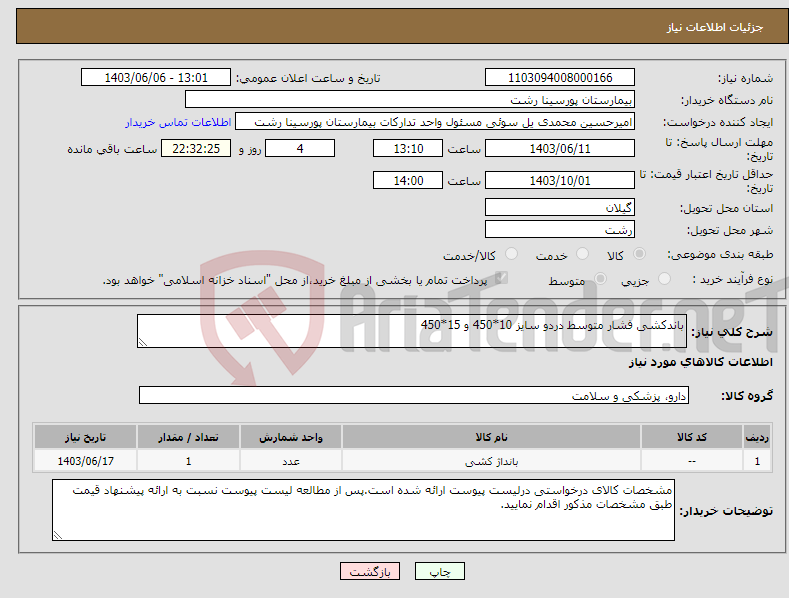The width and height of the screenshot is (789, 598).
Task: Select the کالا radio button
Action: (x=640, y=254)
